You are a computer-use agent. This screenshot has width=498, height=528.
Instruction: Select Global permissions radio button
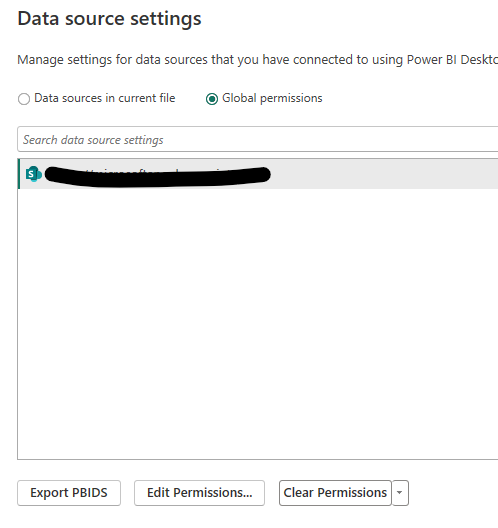(x=212, y=99)
